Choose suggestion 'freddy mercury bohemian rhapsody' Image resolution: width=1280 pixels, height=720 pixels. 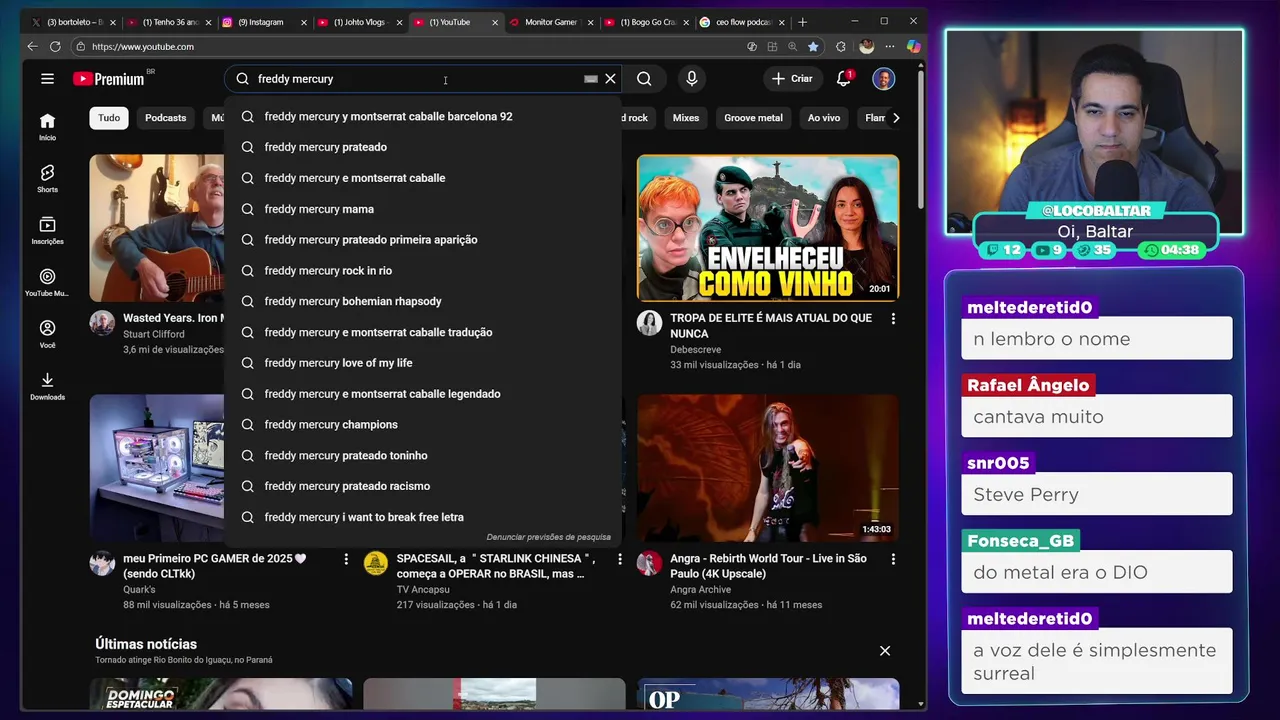(423, 301)
